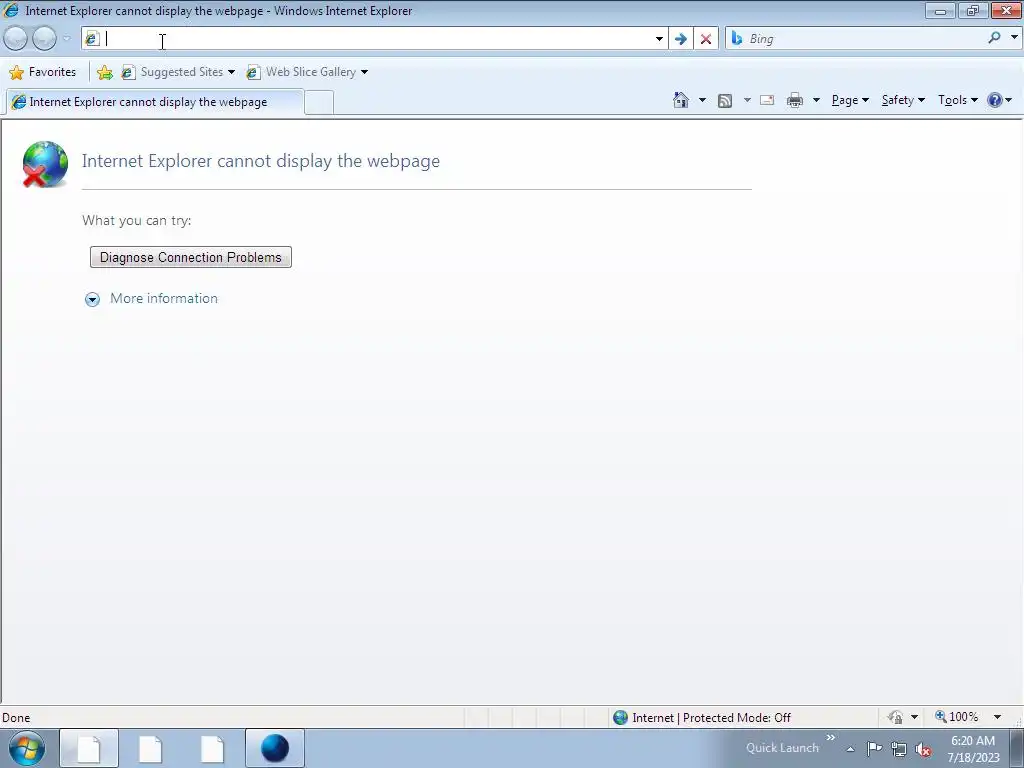Expand the address bar autocomplete dropdown
Screen dimensions: 1024x768
pyautogui.click(x=659, y=39)
